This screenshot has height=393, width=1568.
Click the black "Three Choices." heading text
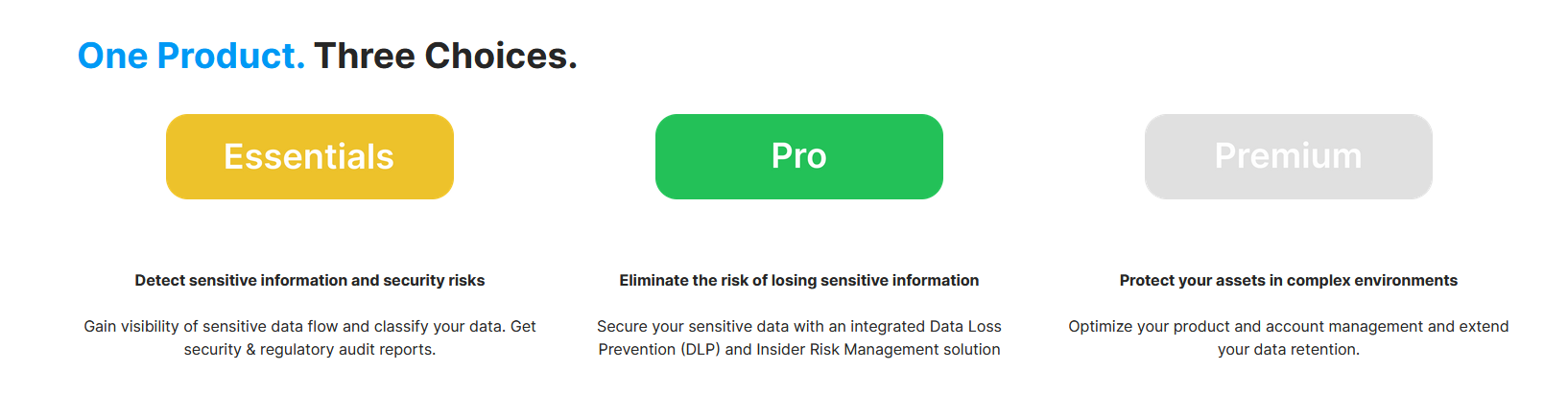pos(445,56)
